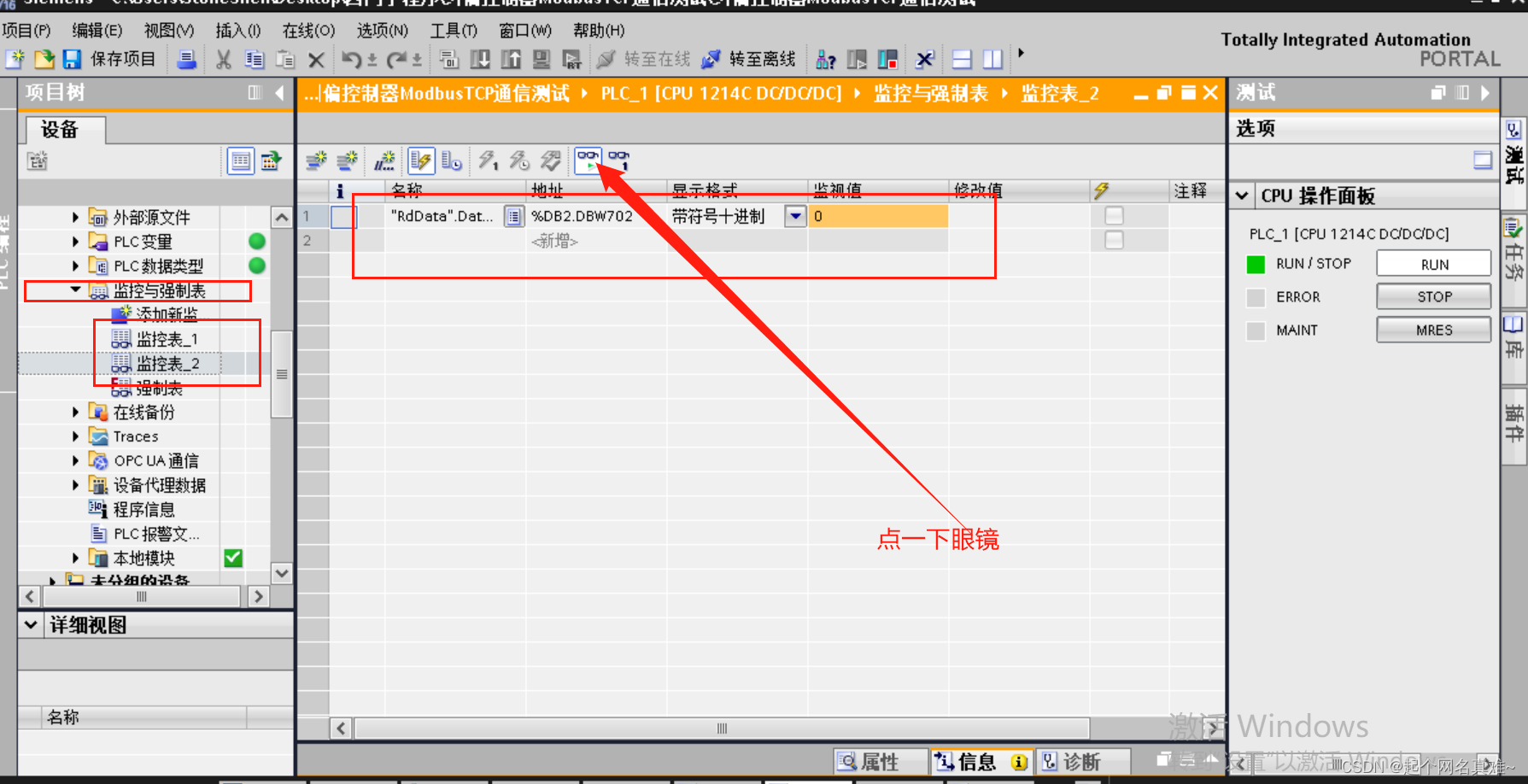Click the STOP button on CPU panel
The width and height of the screenshot is (1528, 784).
point(1434,296)
